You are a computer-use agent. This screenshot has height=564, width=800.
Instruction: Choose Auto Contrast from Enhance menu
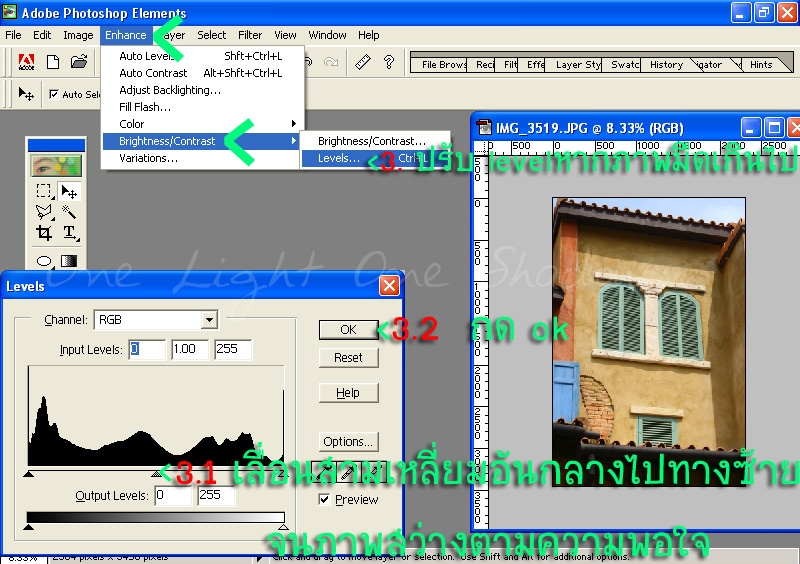pyautogui.click(x=203, y=73)
